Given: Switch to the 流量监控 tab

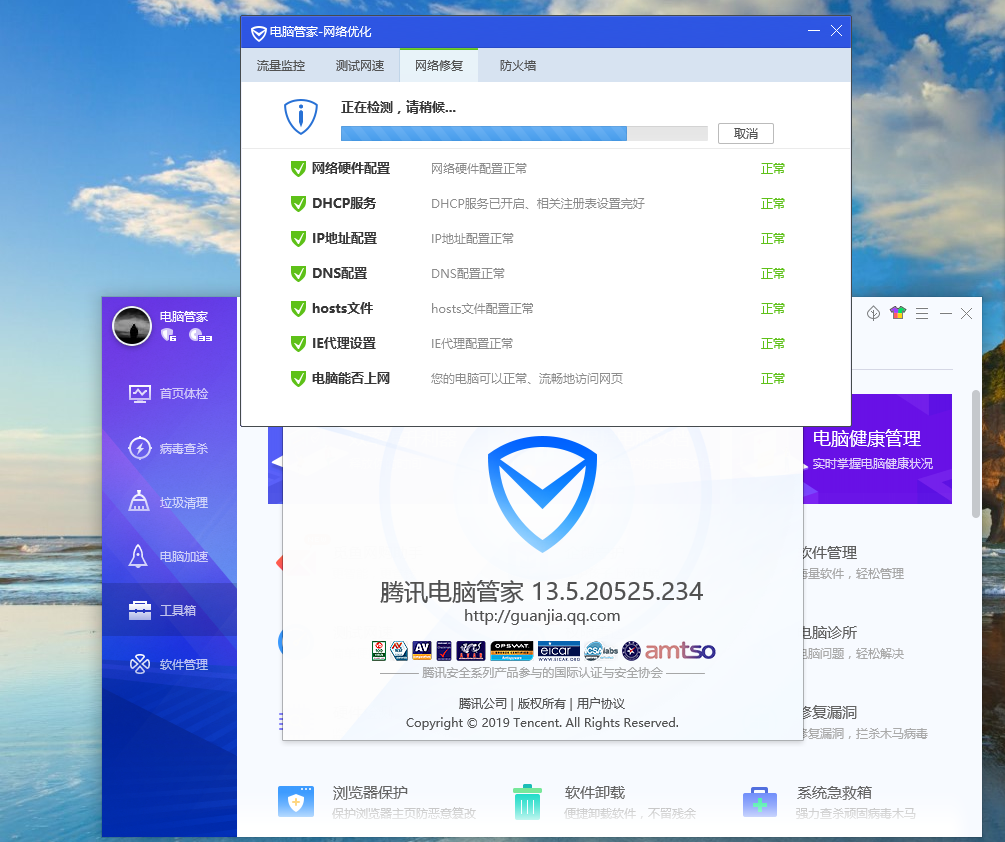Looking at the screenshot, I should pos(281,65).
